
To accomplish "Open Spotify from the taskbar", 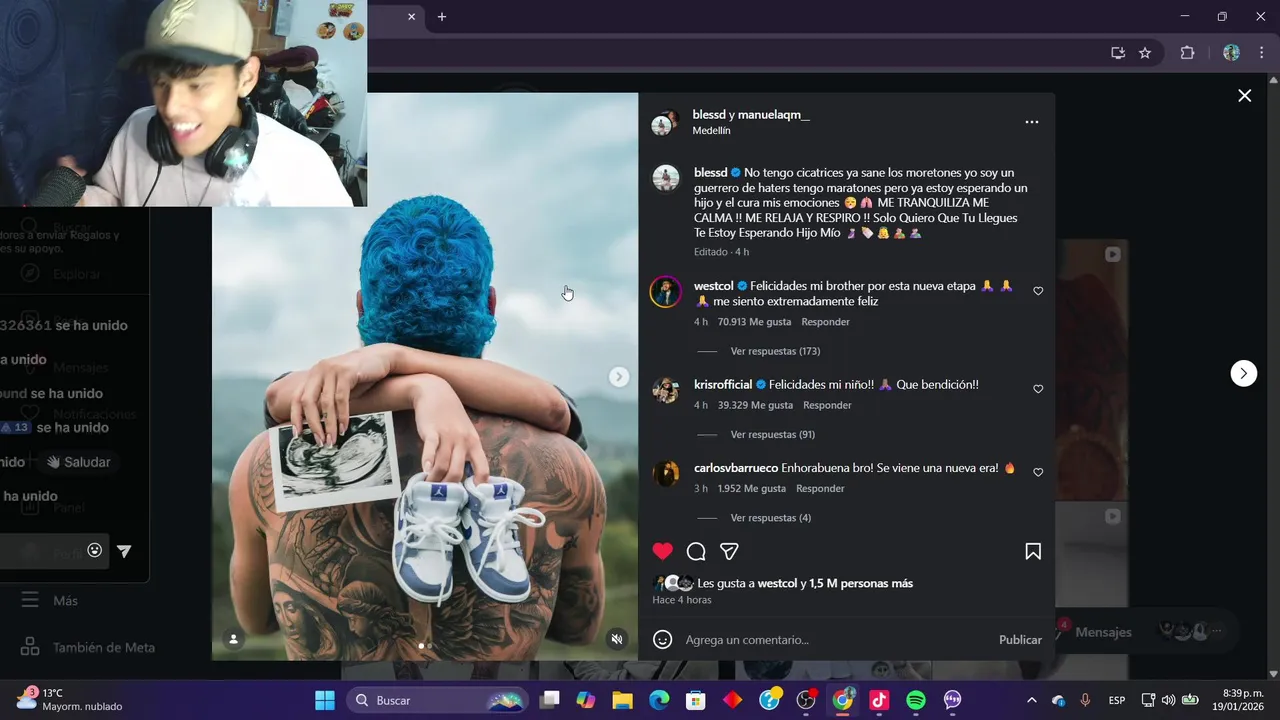I will [916, 700].
